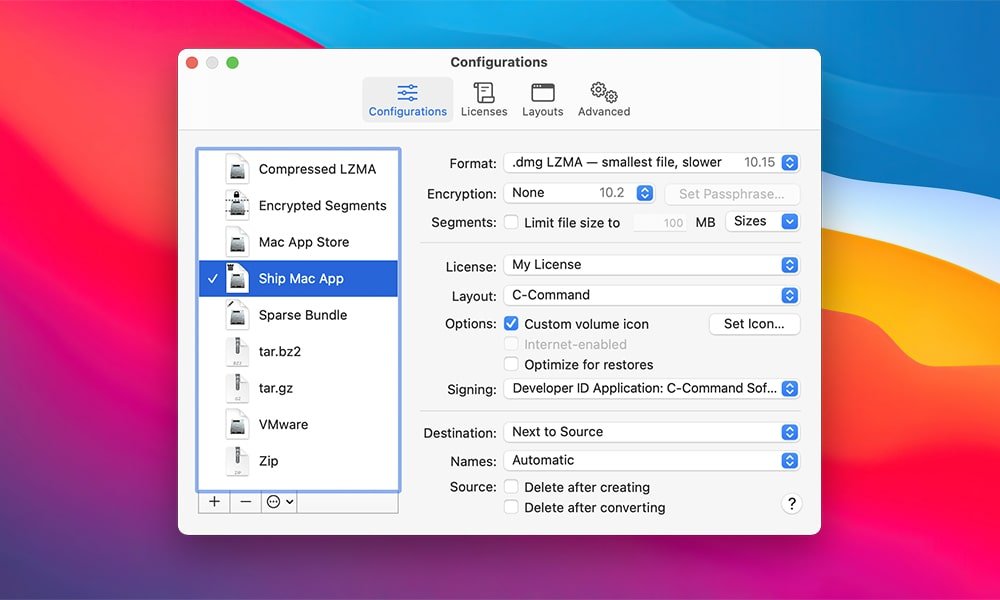
Task: Click the Set Icon... button
Action: (x=754, y=324)
